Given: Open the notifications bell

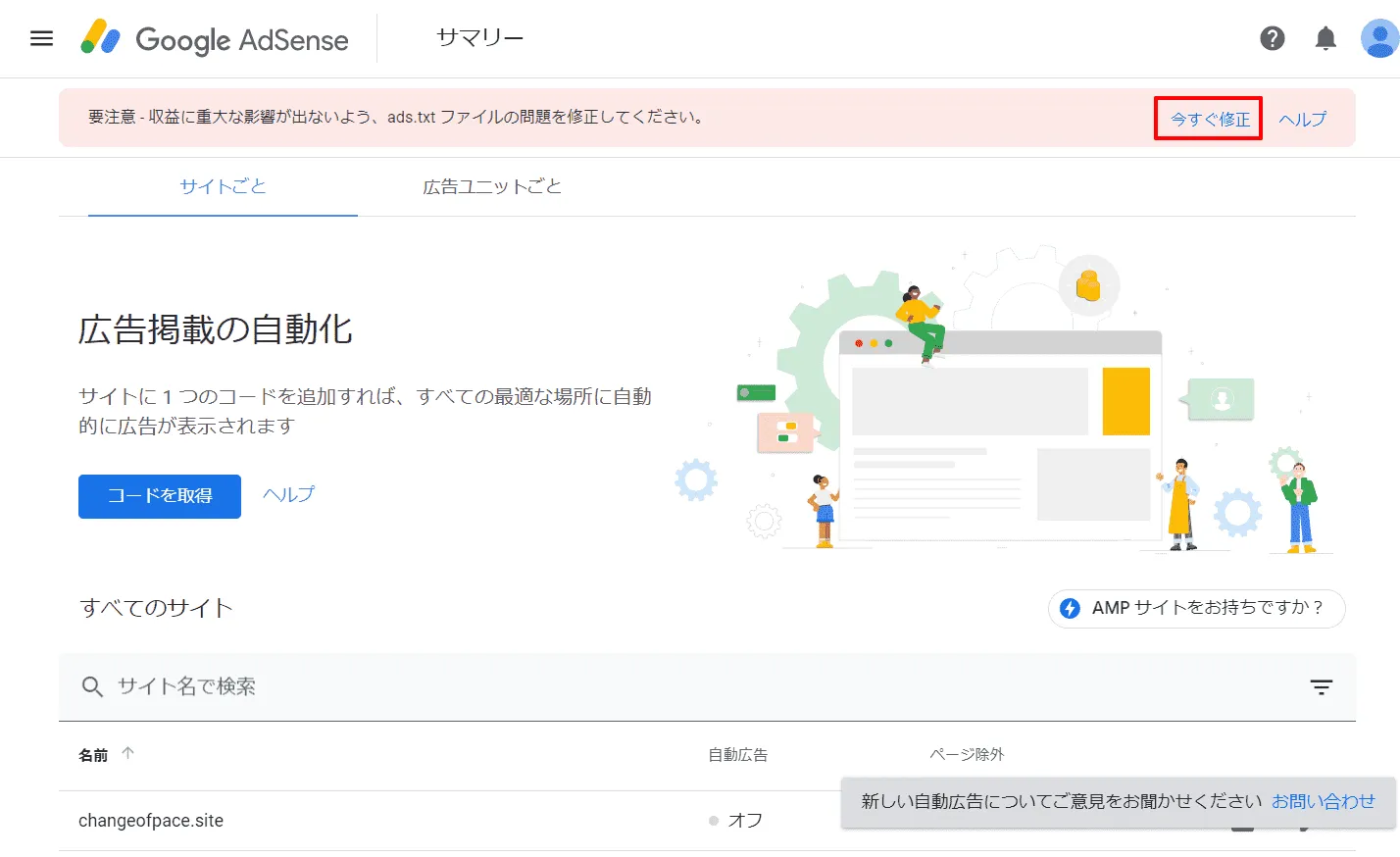Looking at the screenshot, I should point(1325,38).
